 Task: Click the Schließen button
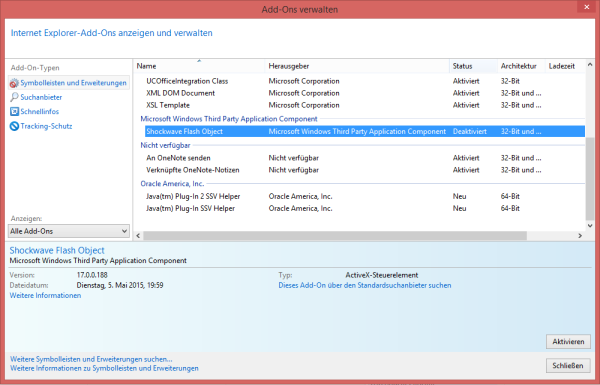(568, 365)
